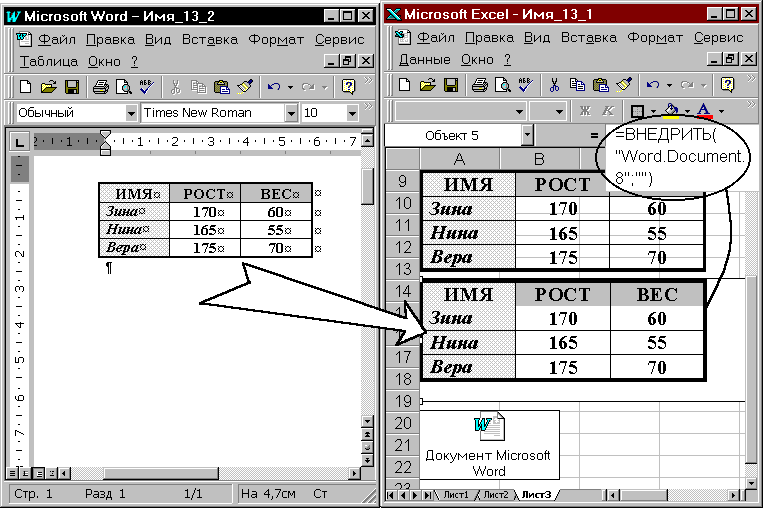Click Excel first-sheet tab navigation button
This screenshot has height=508, width=763.
390,495
